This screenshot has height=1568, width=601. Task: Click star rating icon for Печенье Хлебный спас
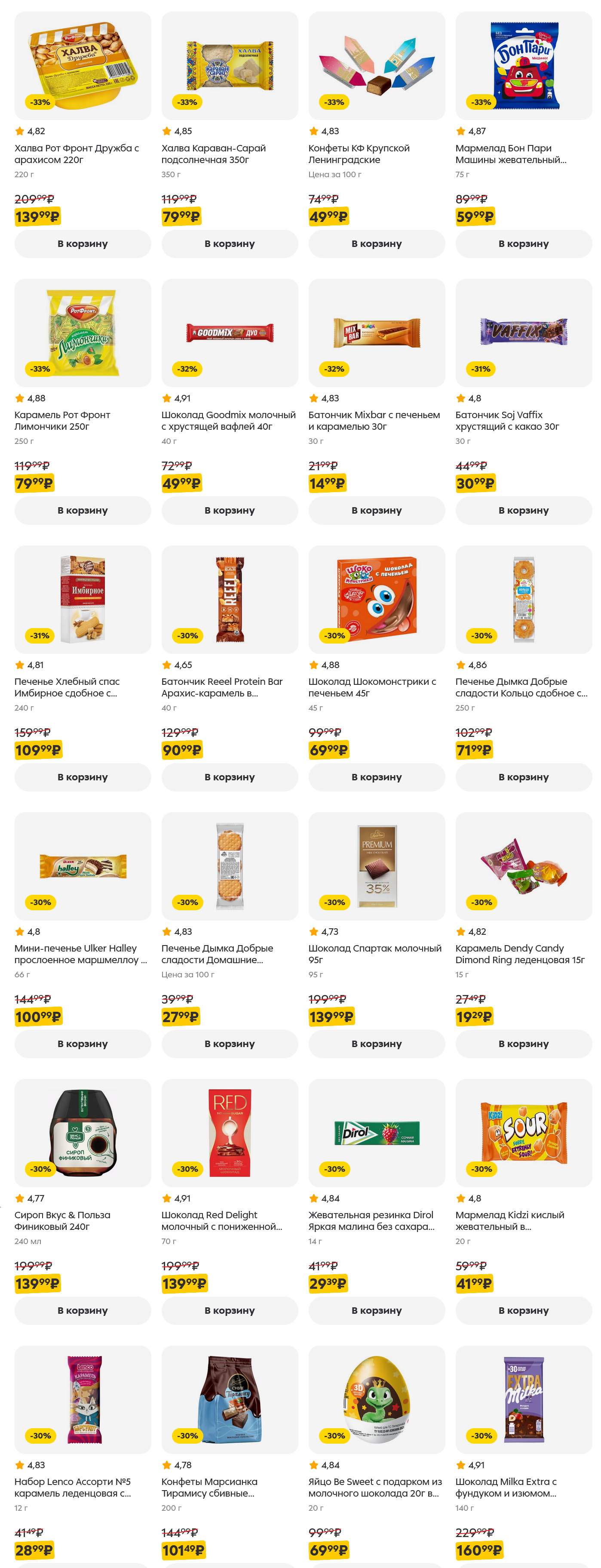click(19, 665)
